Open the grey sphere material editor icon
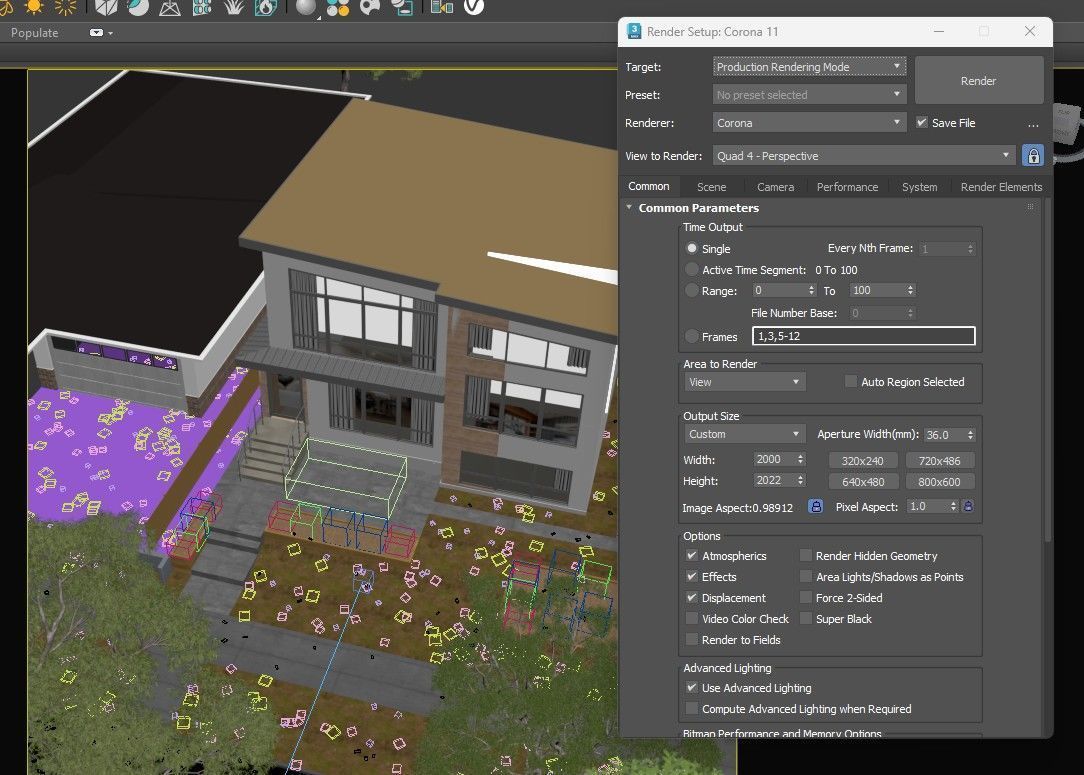The image size is (1084, 775). pos(306,7)
